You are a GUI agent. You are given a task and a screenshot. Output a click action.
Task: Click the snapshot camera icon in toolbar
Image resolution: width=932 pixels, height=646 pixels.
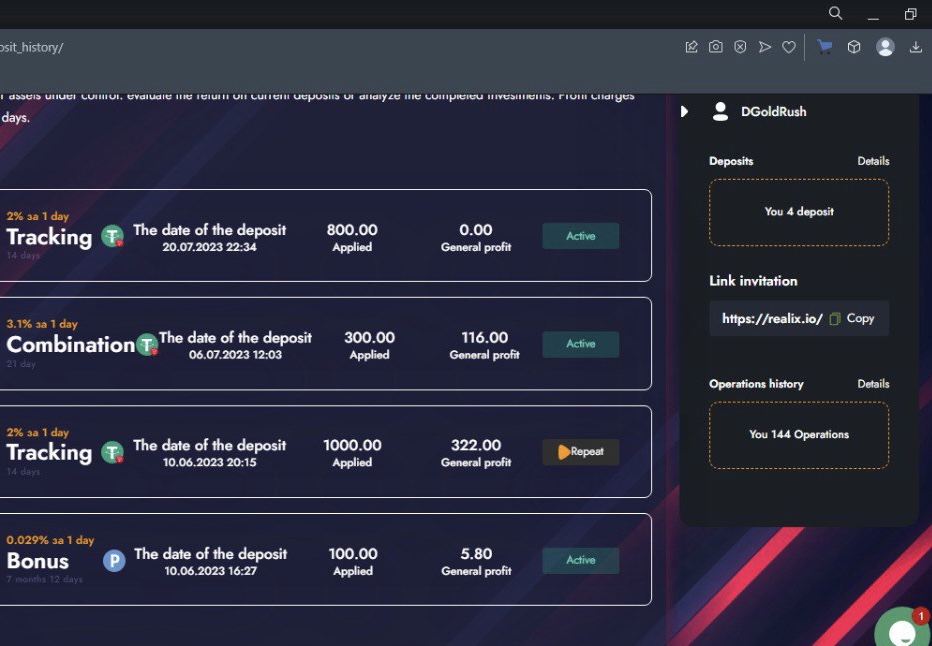coord(716,47)
